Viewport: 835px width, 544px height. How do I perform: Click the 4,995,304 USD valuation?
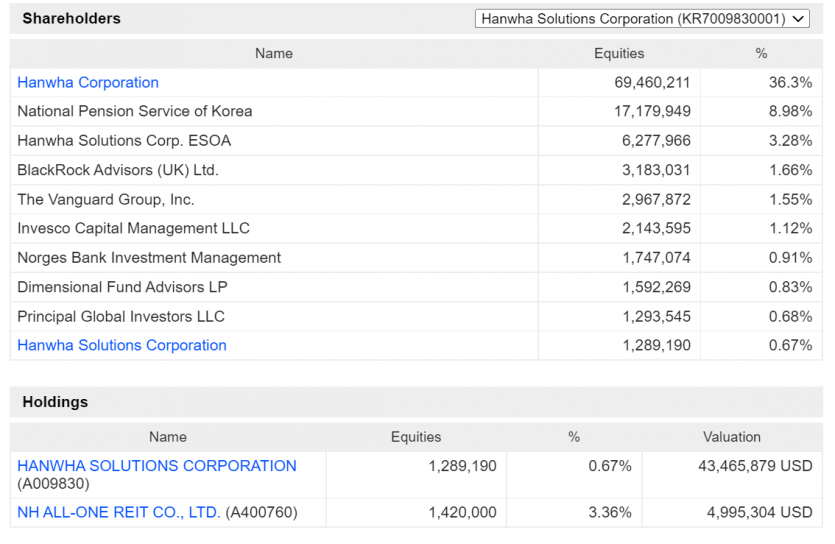point(759,512)
